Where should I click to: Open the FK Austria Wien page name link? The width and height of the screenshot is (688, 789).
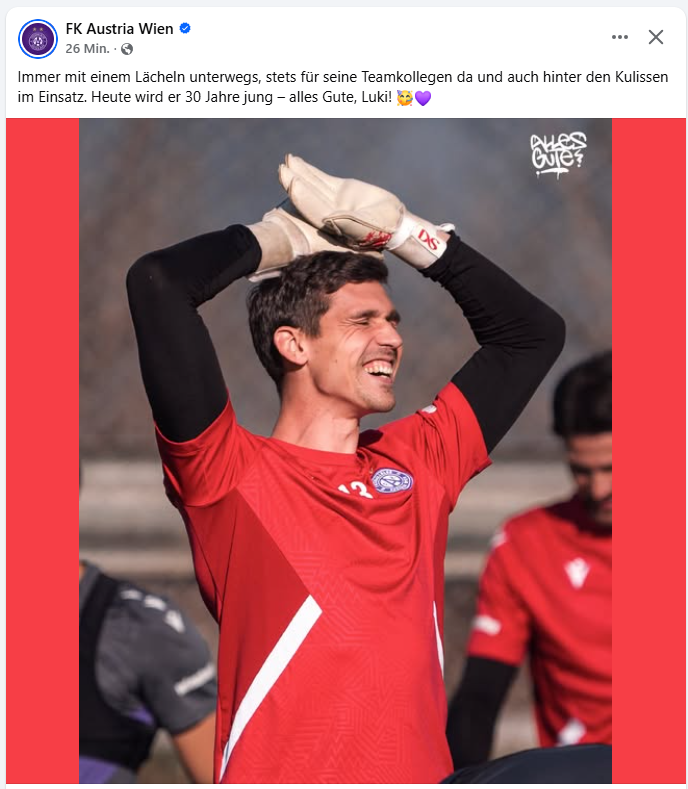(119, 29)
